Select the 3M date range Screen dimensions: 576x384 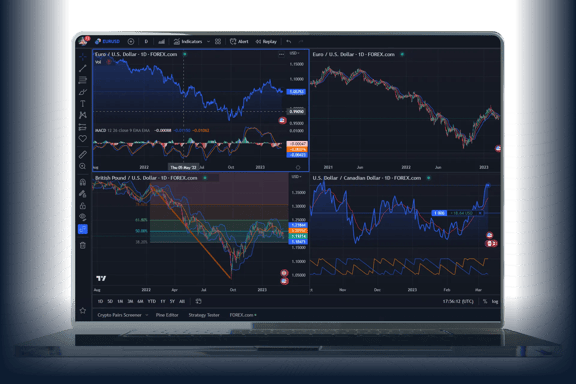pos(130,301)
